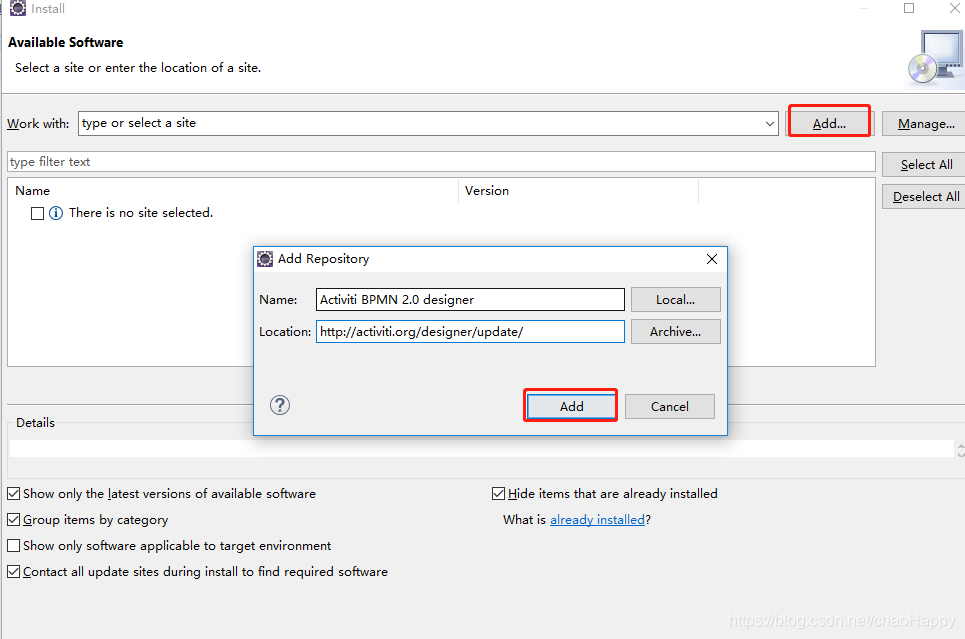This screenshot has height=639, width=965.
Task: Click the help question mark icon
Action: click(x=279, y=405)
